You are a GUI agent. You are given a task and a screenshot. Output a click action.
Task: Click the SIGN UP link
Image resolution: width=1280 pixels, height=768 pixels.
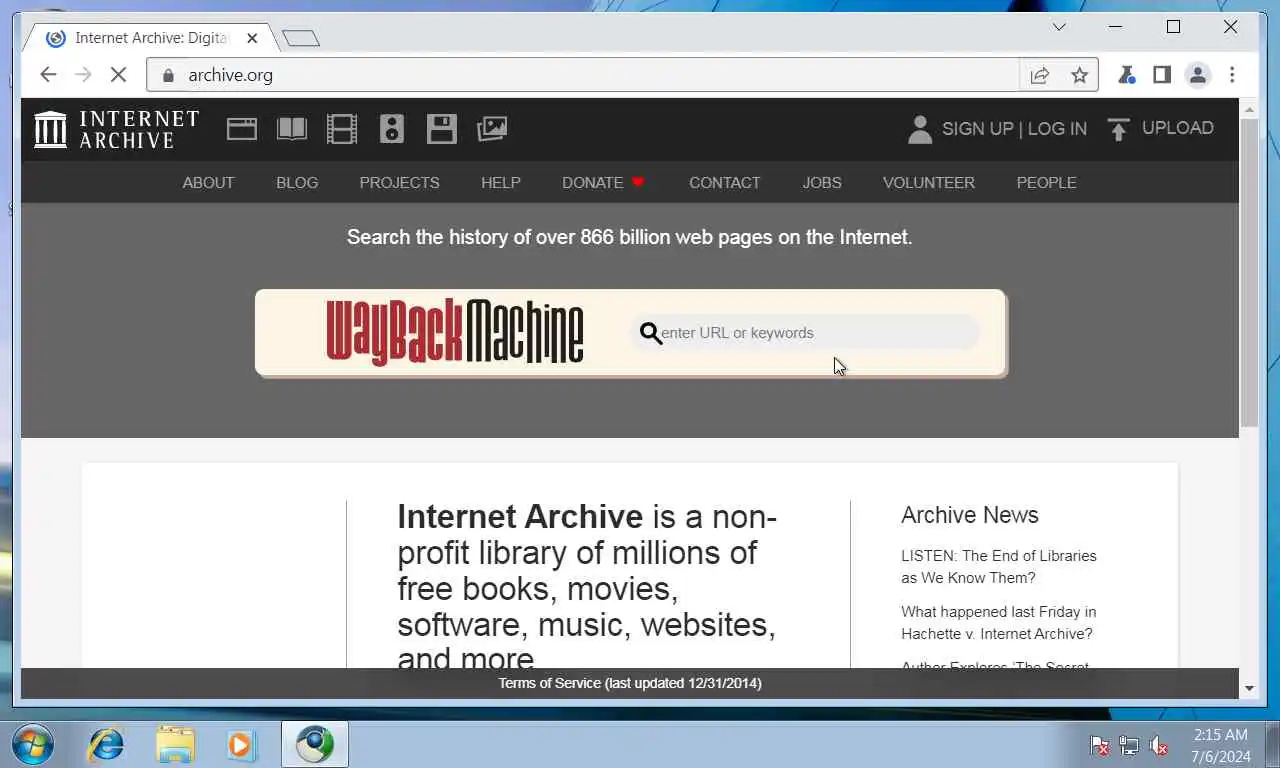[x=977, y=129]
